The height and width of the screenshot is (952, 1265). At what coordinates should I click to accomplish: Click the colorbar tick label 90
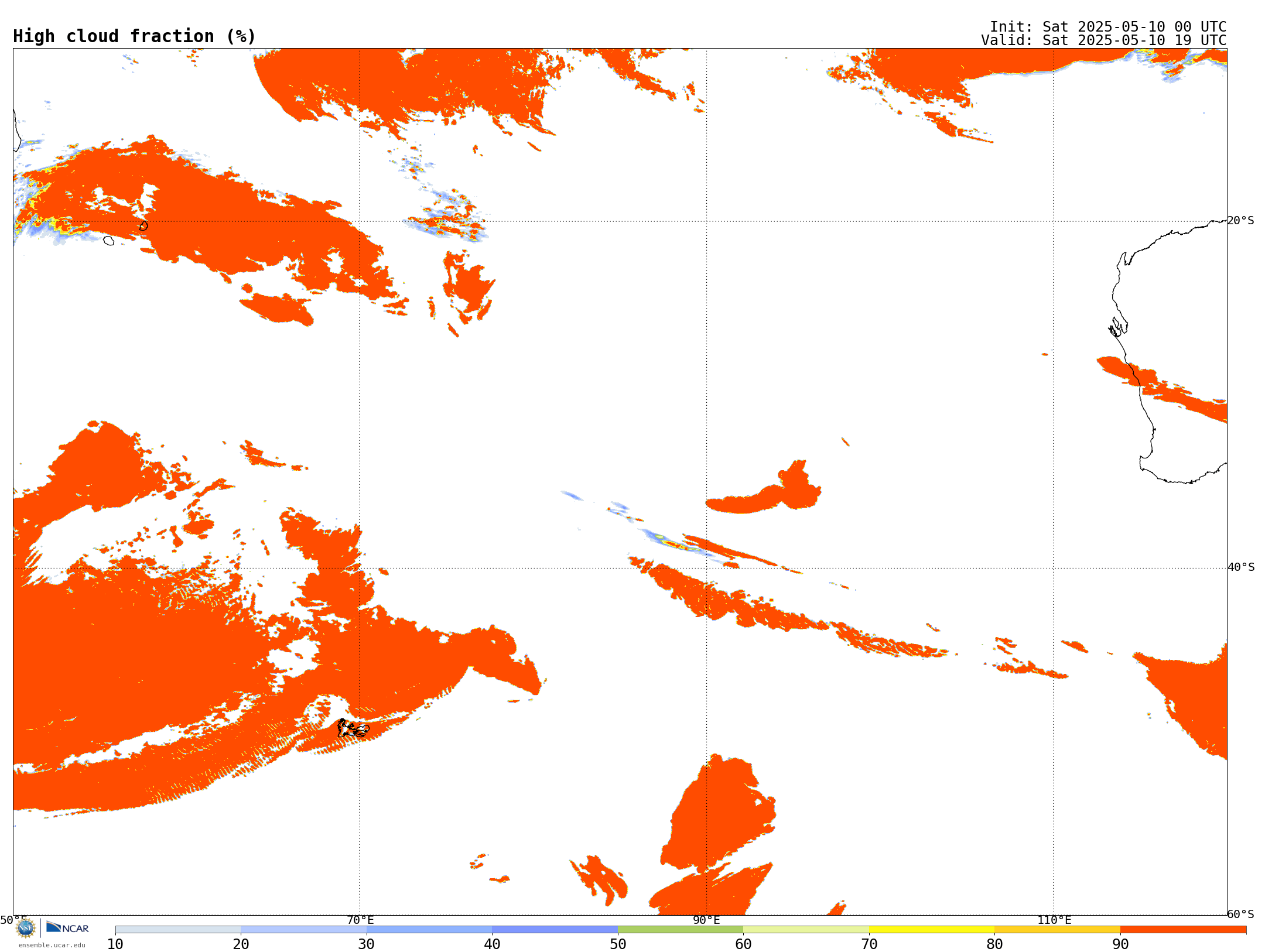1120,944
